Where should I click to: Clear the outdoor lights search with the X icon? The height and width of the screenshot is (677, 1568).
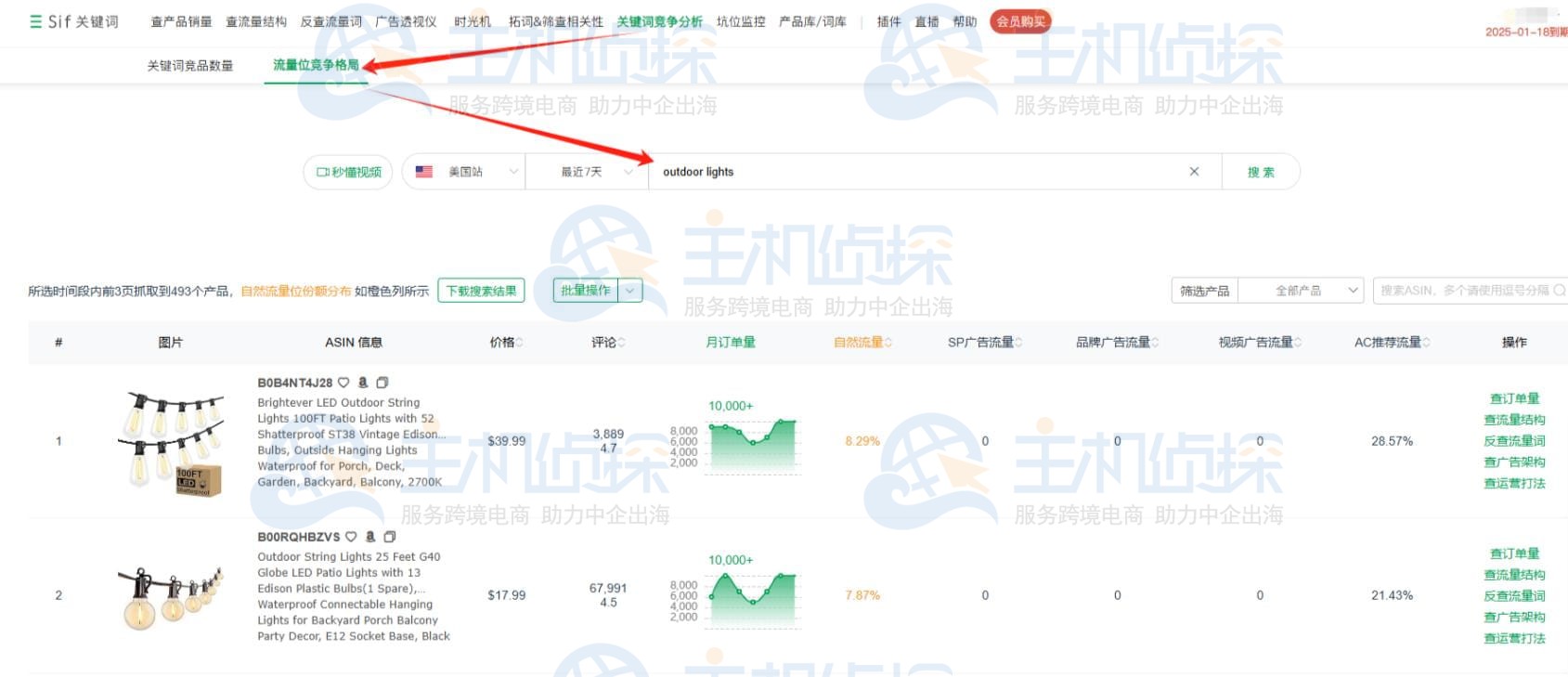click(1194, 172)
